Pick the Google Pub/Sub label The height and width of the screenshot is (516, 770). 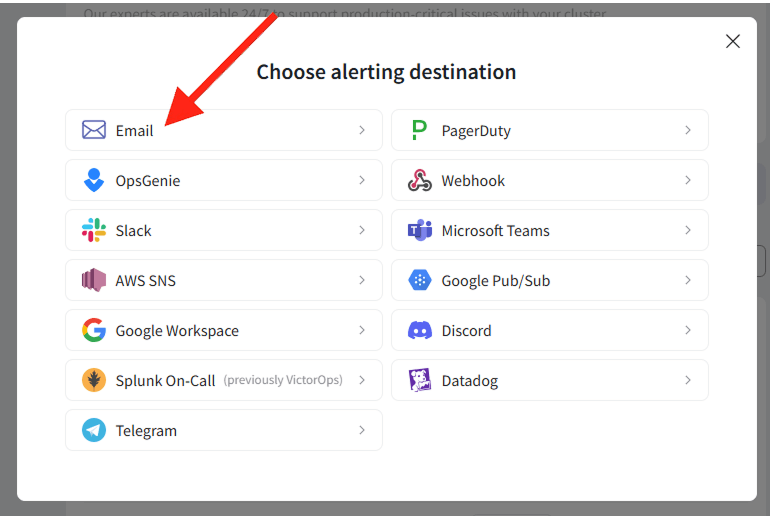click(495, 281)
